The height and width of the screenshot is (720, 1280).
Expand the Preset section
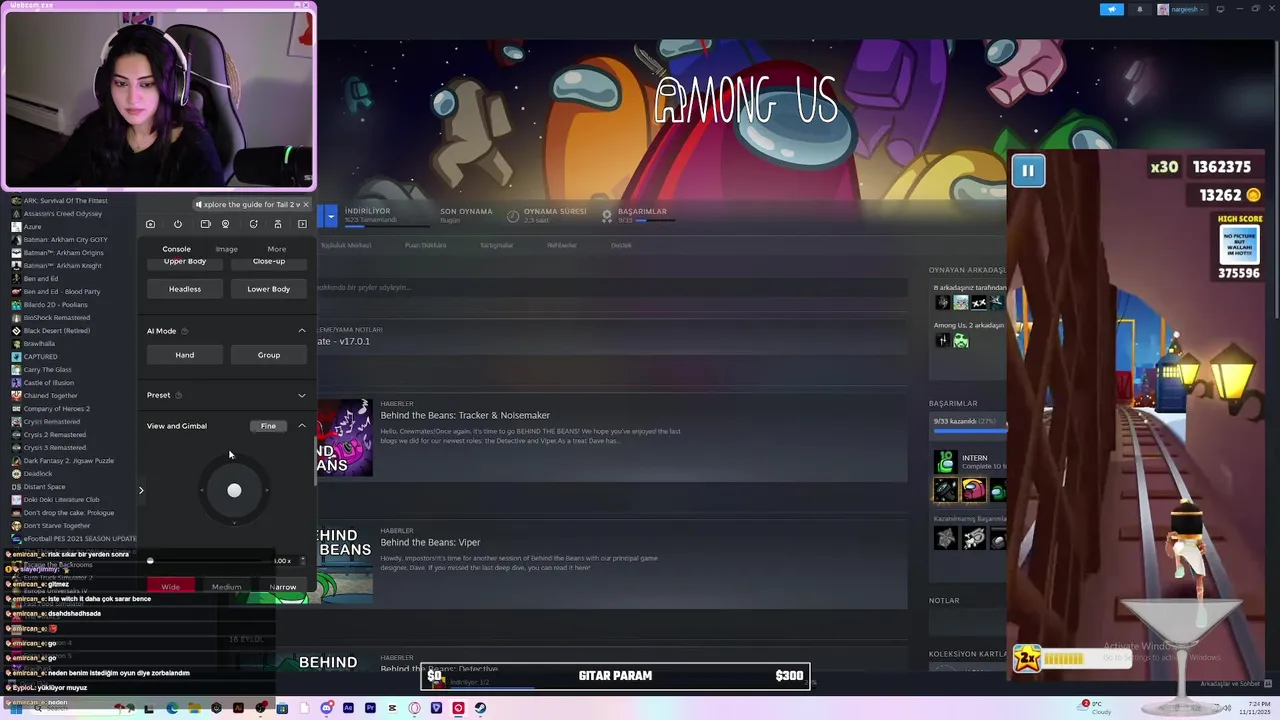(302, 395)
